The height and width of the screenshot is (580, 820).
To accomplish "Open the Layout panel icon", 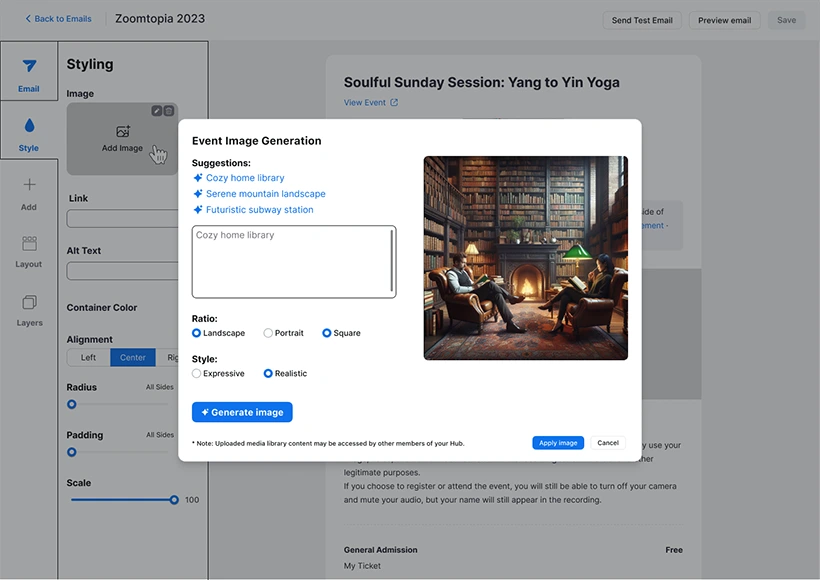I will 28,250.
